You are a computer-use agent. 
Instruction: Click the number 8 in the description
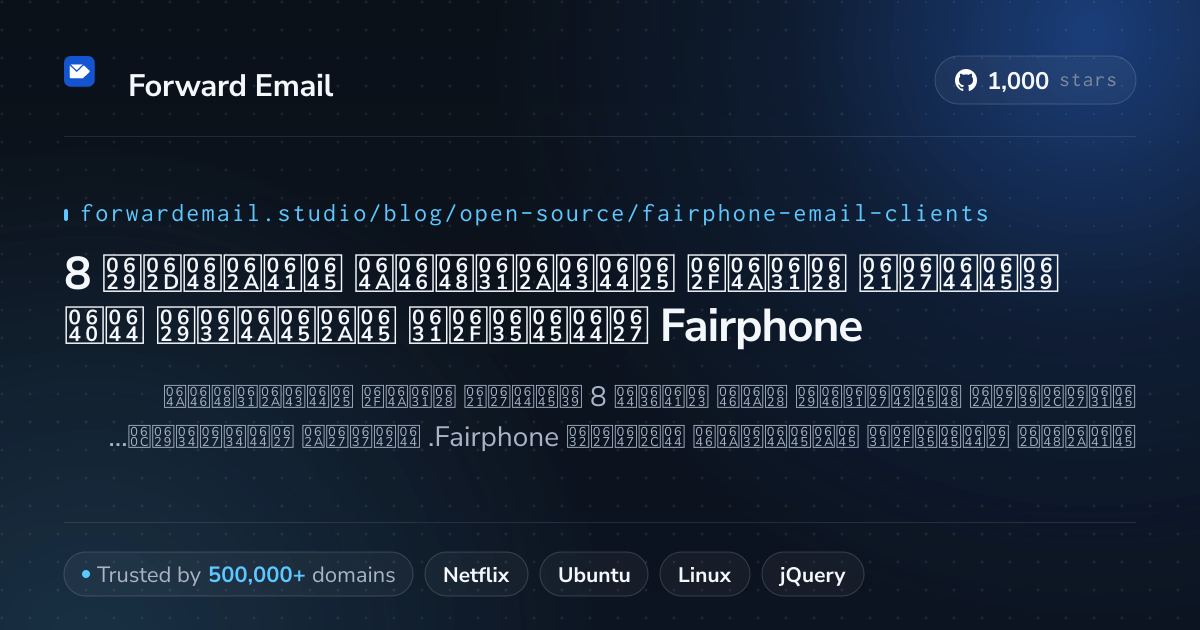pyautogui.click(x=599, y=397)
